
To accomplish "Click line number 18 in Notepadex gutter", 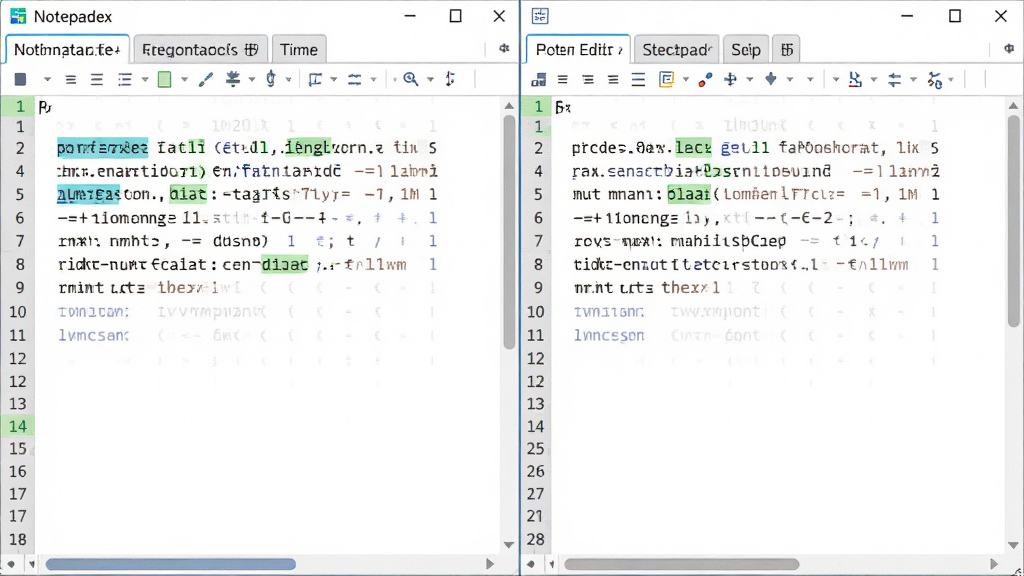I will (x=18, y=539).
